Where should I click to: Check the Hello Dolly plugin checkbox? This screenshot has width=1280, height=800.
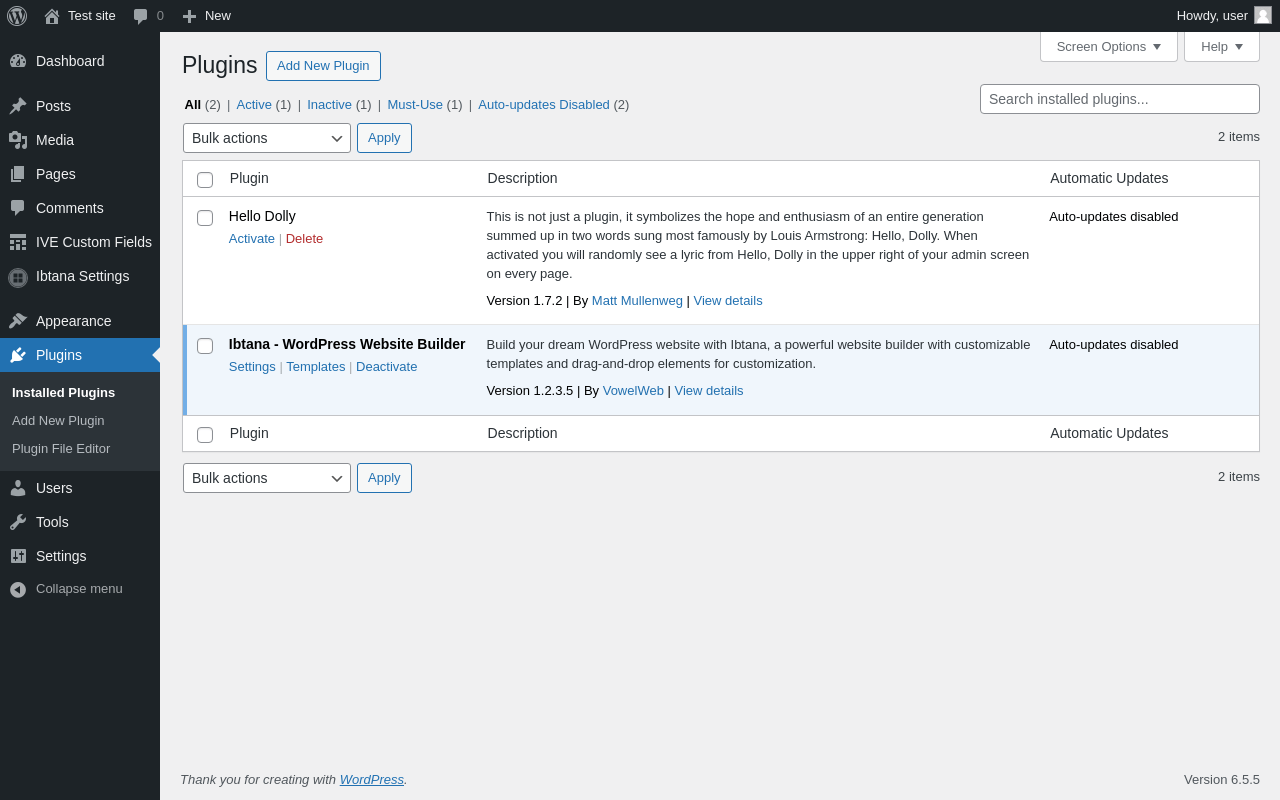pos(205,218)
